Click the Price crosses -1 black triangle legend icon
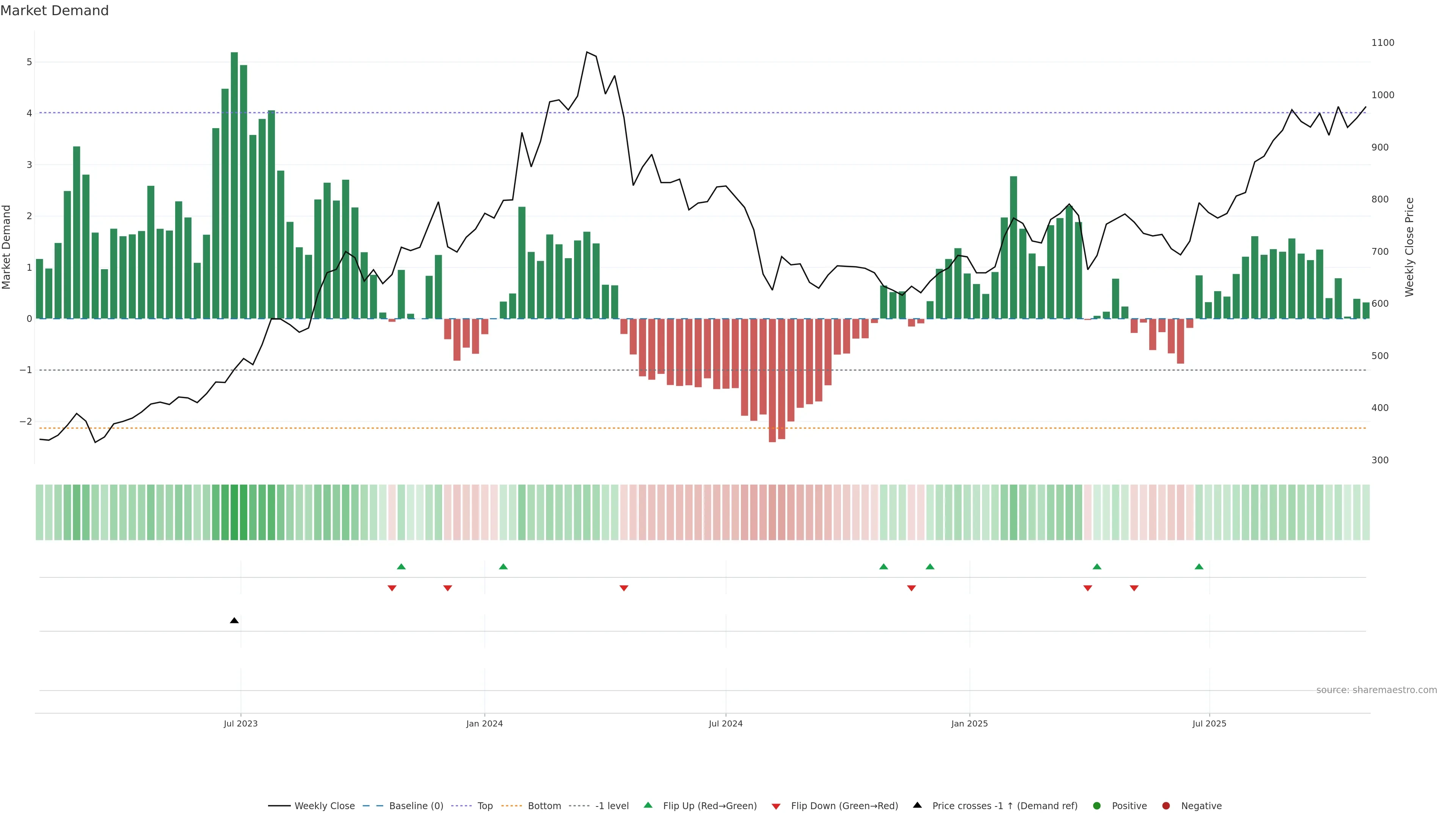Image resolution: width=1456 pixels, height=819 pixels. tap(917, 805)
